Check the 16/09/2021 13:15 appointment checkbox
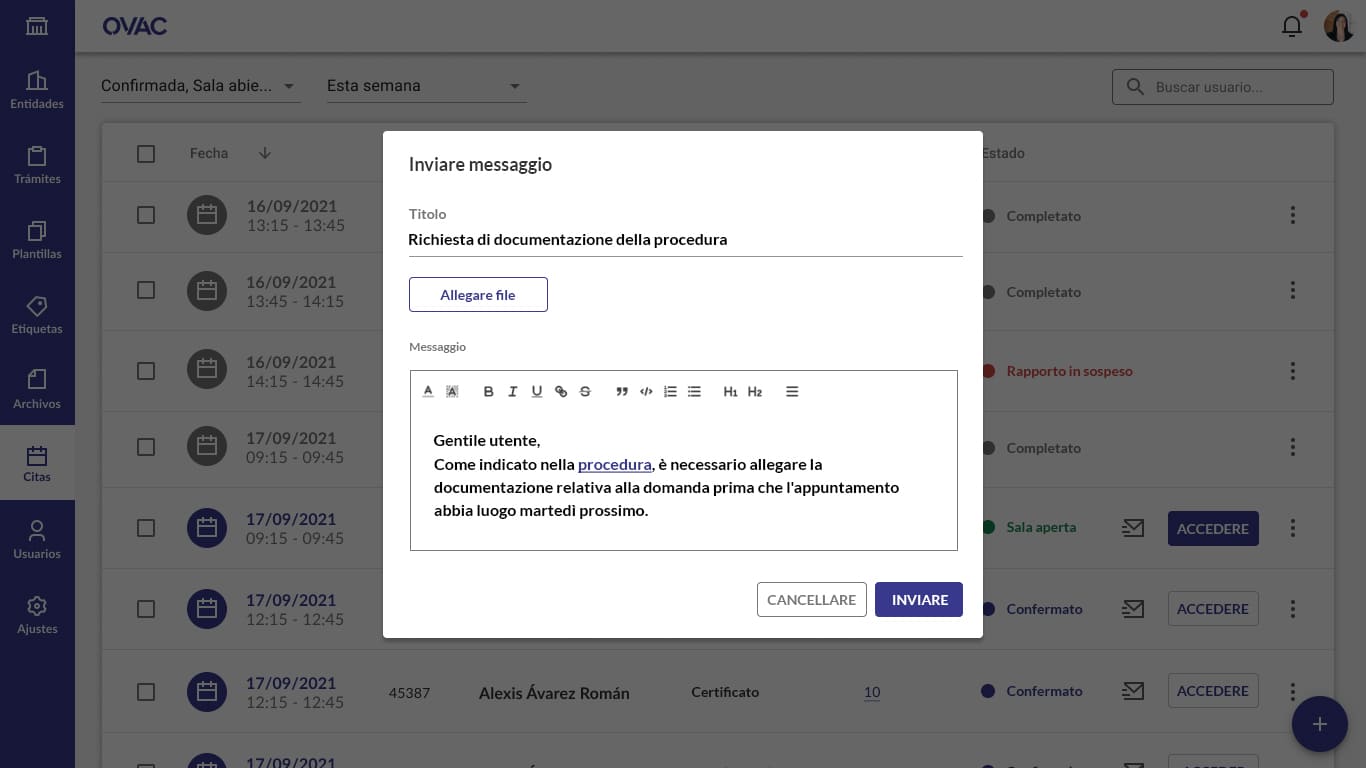The width and height of the screenshot is (1366, 768). tap(146, 215)
